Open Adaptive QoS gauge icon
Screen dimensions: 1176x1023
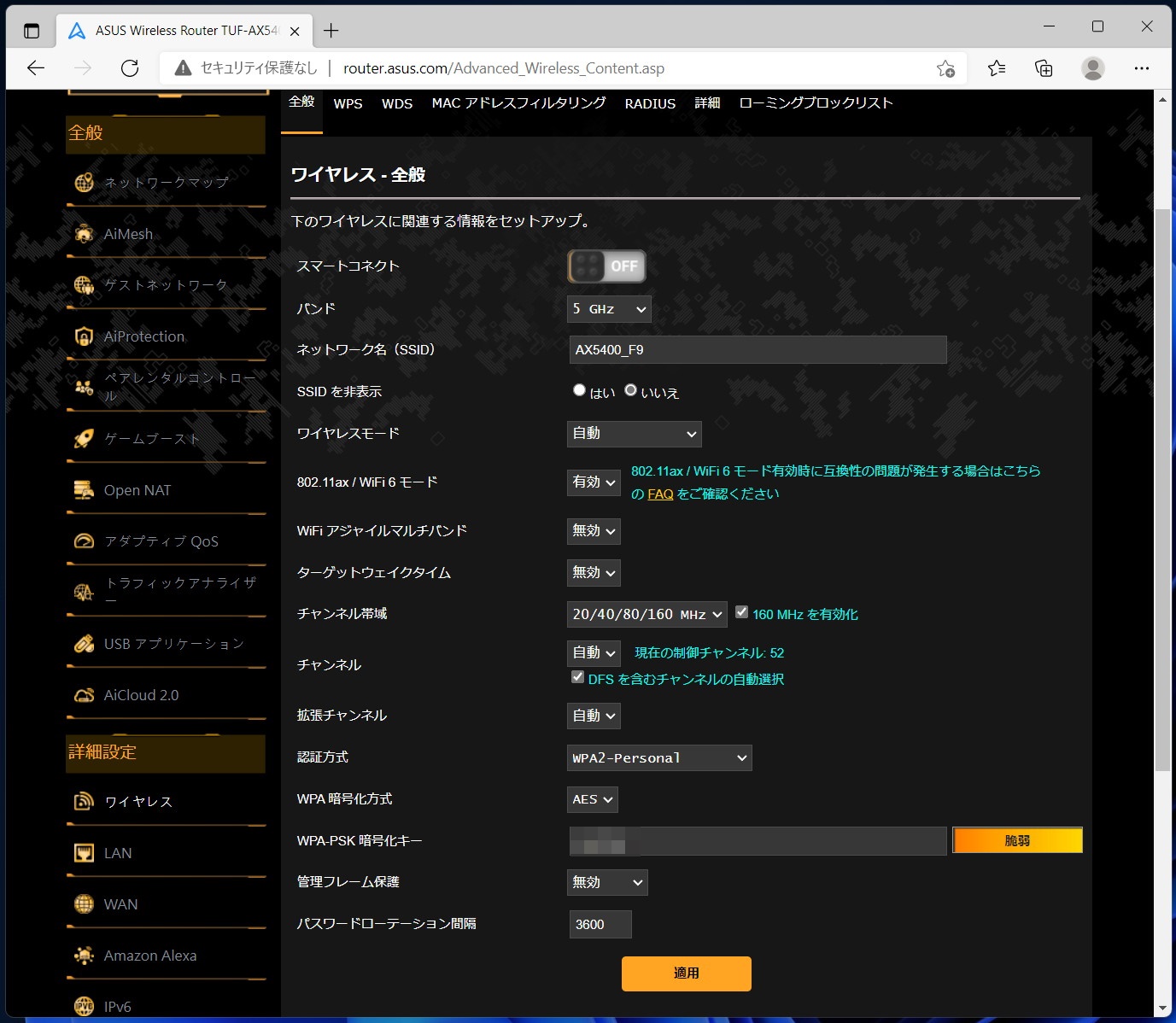point(84,541)
